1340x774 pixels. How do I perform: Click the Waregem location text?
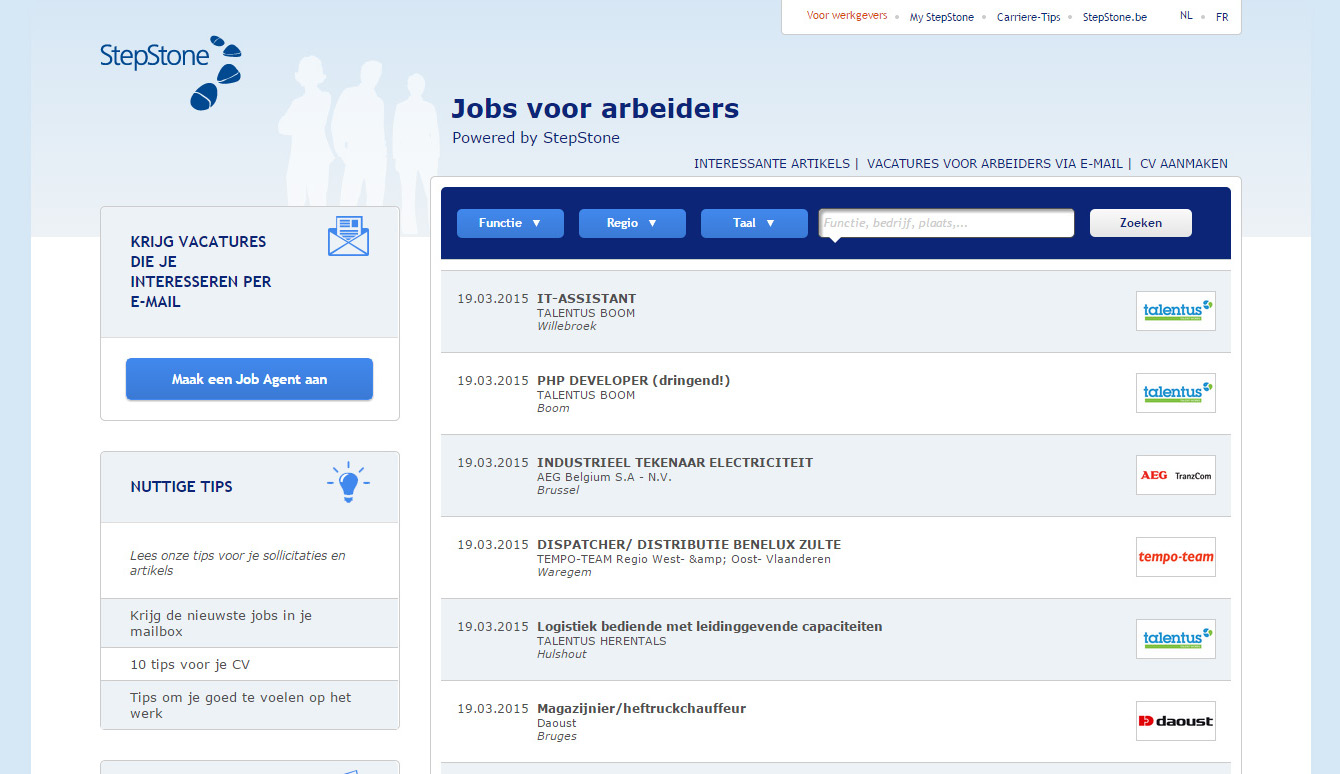point(564,572)
